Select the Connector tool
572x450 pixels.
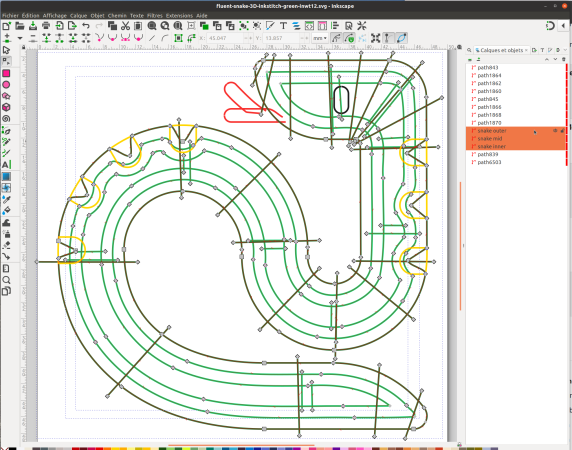click(x=6, y=257)
